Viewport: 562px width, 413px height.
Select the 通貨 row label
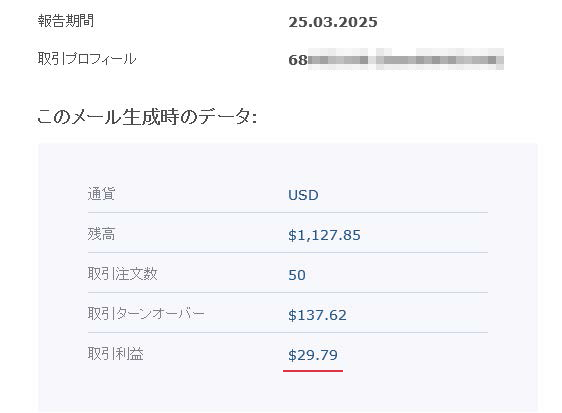[x=101, y=194]
